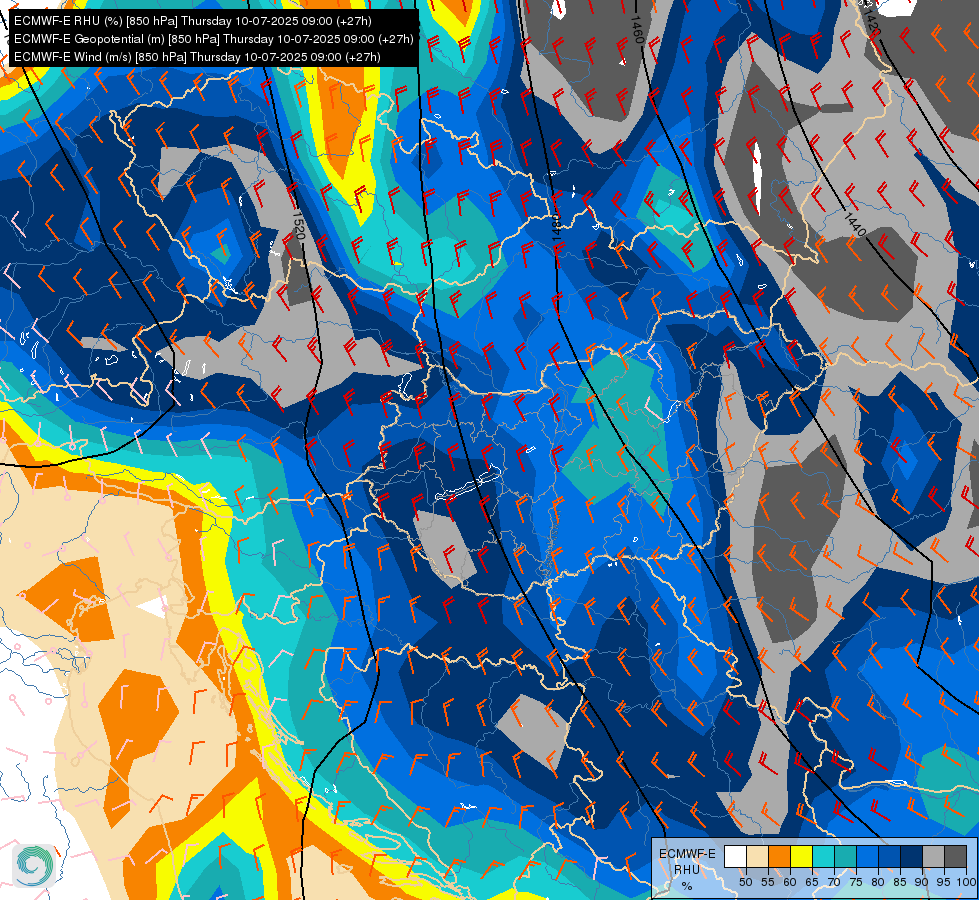Click the ECMWF-E Geopotential (m) title line
979x900 pixels.
pyautogui.click(x=214, y=39)
